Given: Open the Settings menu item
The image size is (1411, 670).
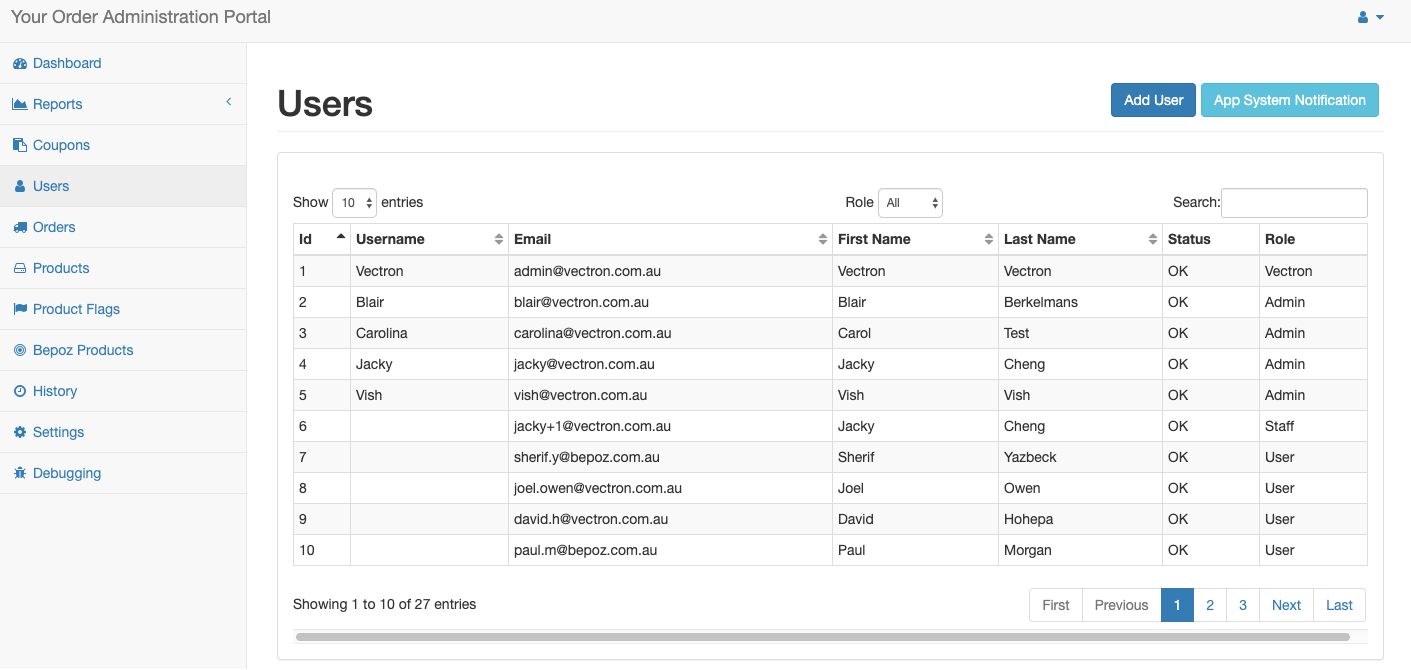Looking at the screenshot, I should (x=58, y=433).
